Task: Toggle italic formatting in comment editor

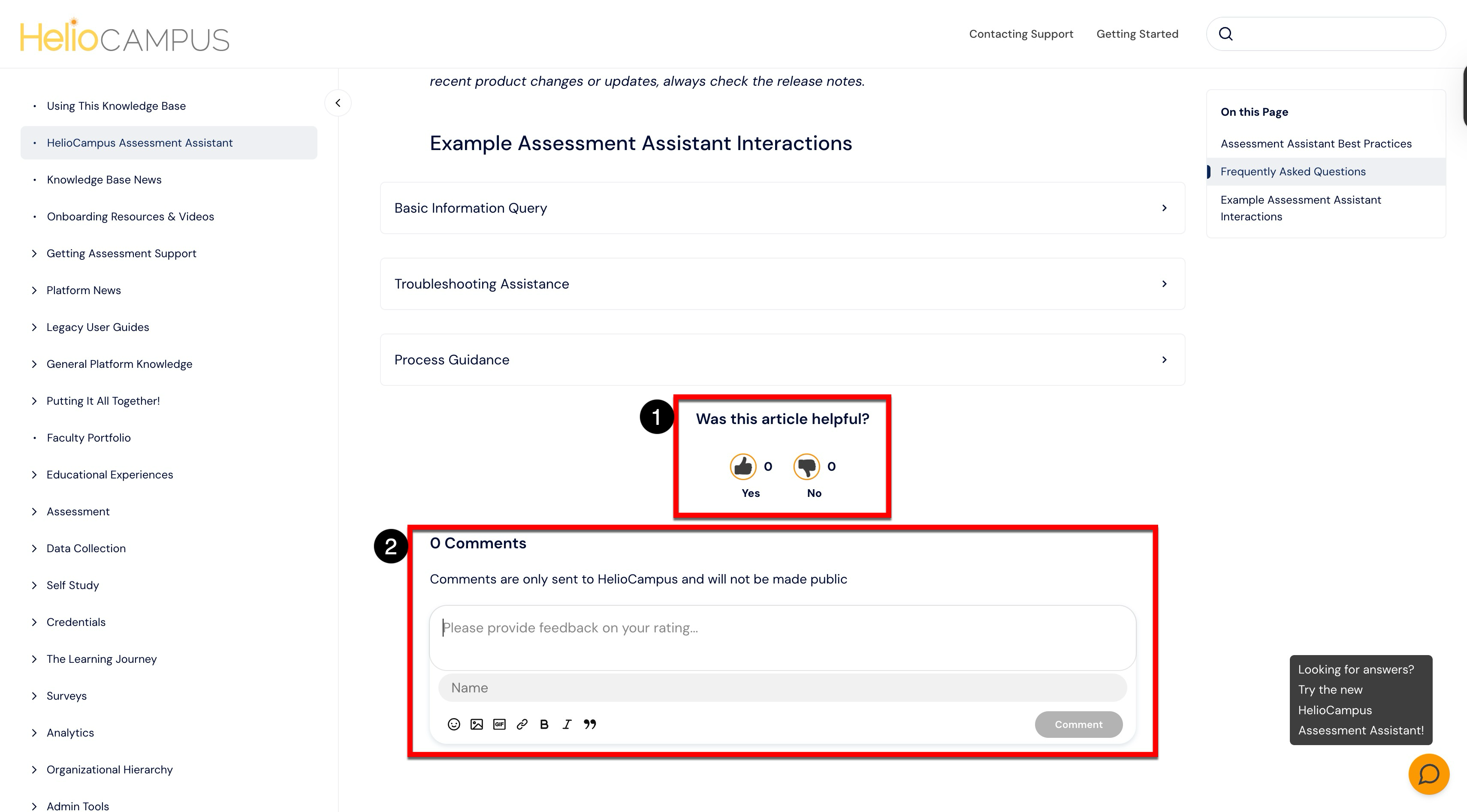Action: pos(567,724)
